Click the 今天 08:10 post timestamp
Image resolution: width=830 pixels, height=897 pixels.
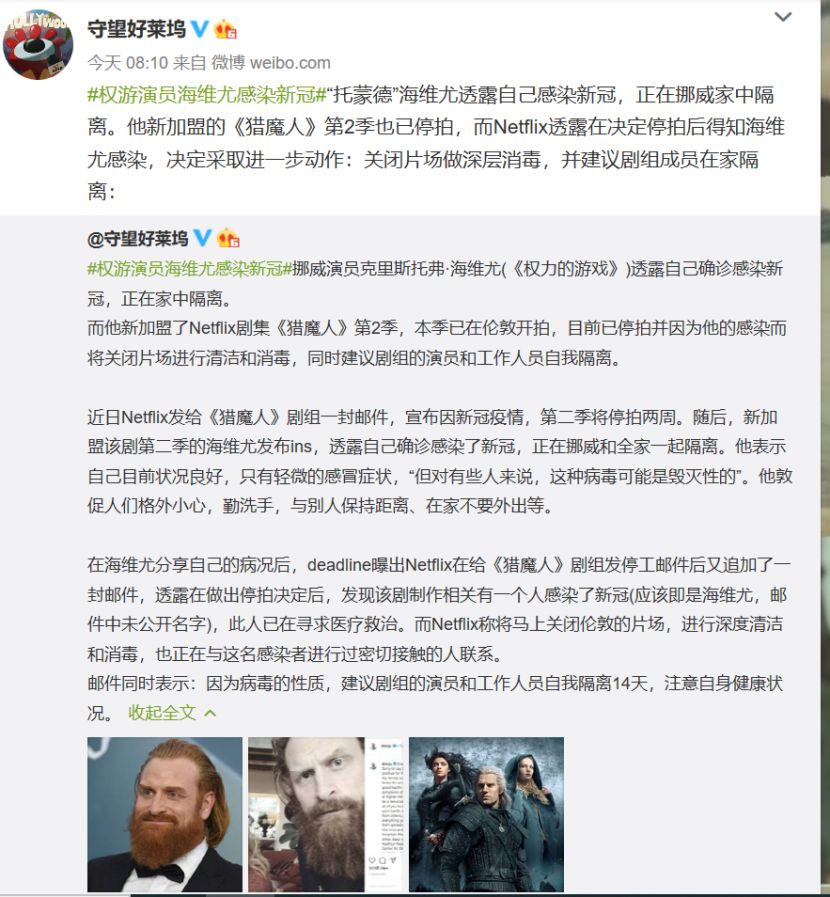(x=128, y=62)
